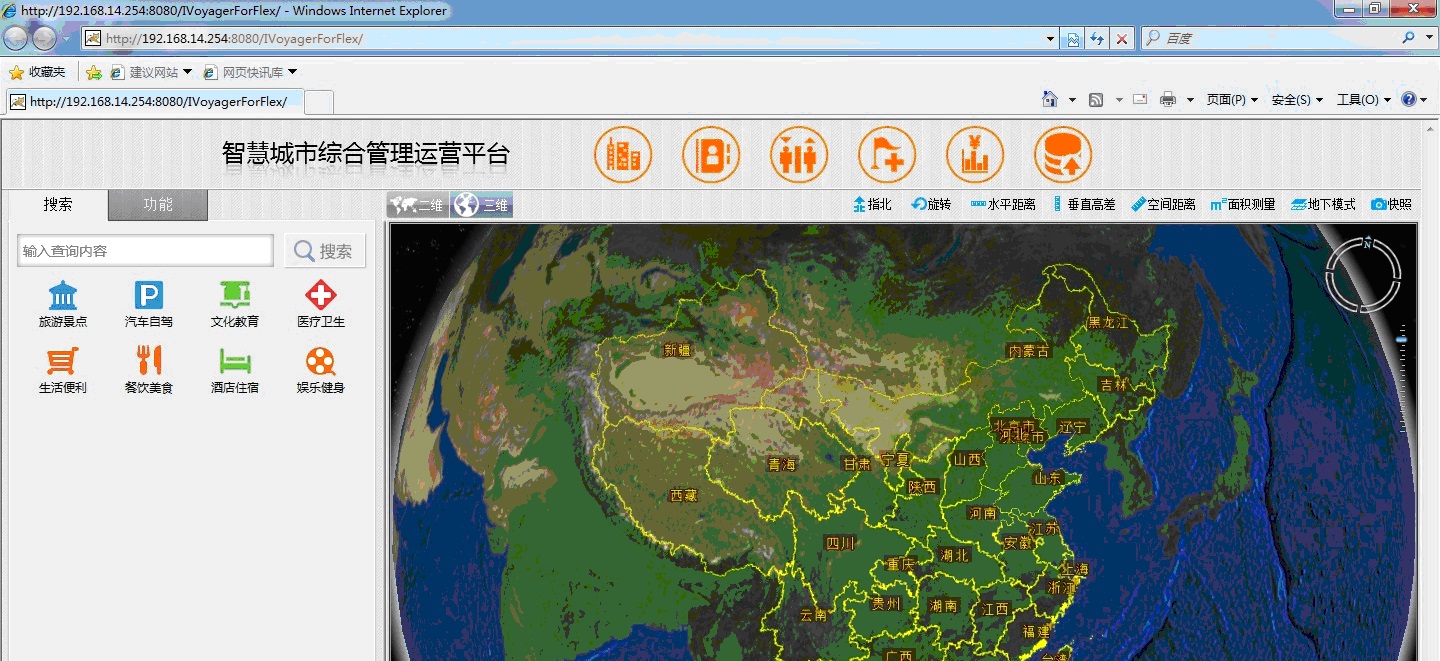
Task: Select the 餐饮美食 fork and knife icon
Action: pyautogui.click(x=149, y=360)
